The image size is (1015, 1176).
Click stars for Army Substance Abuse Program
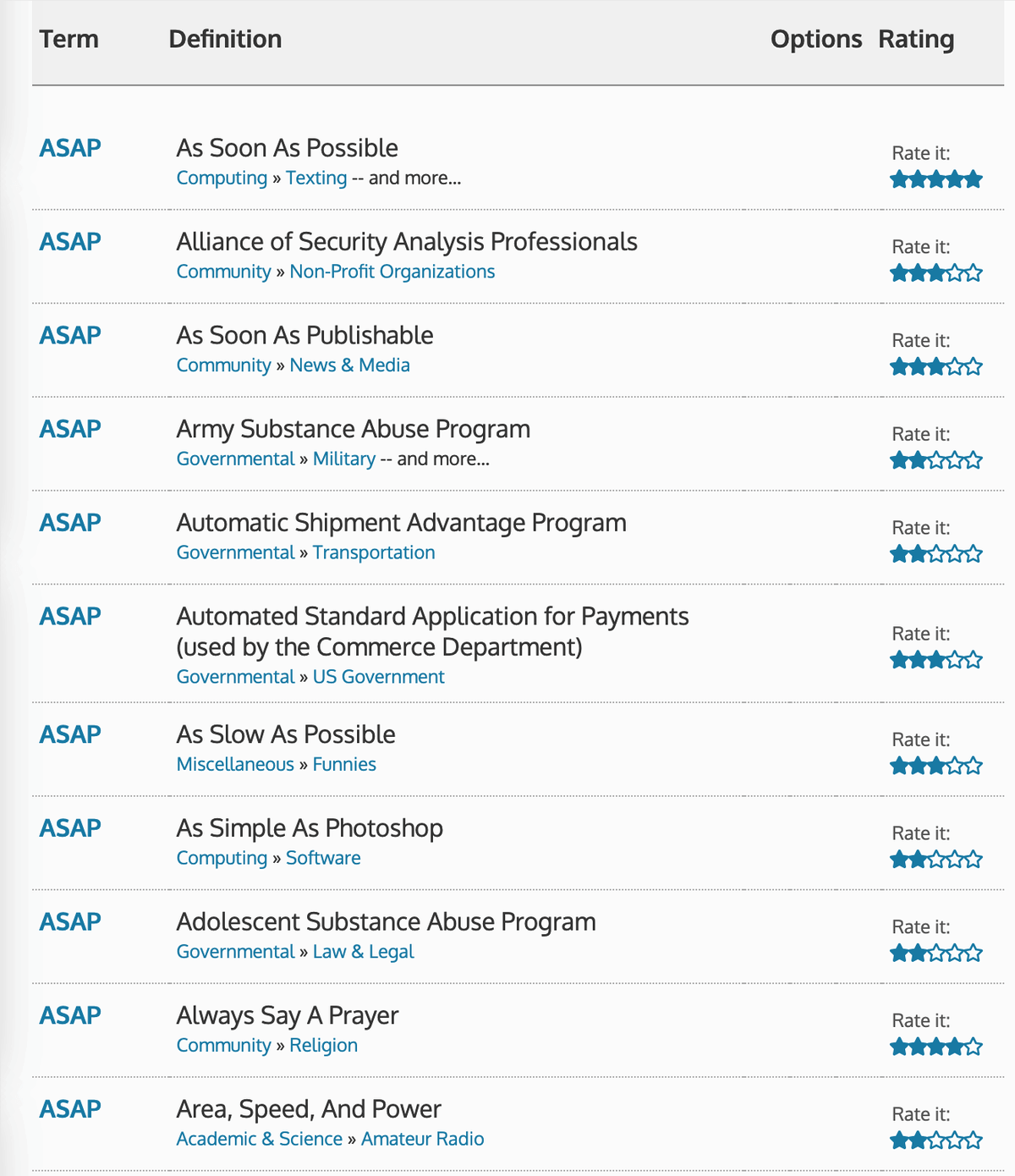click(936, 460)
